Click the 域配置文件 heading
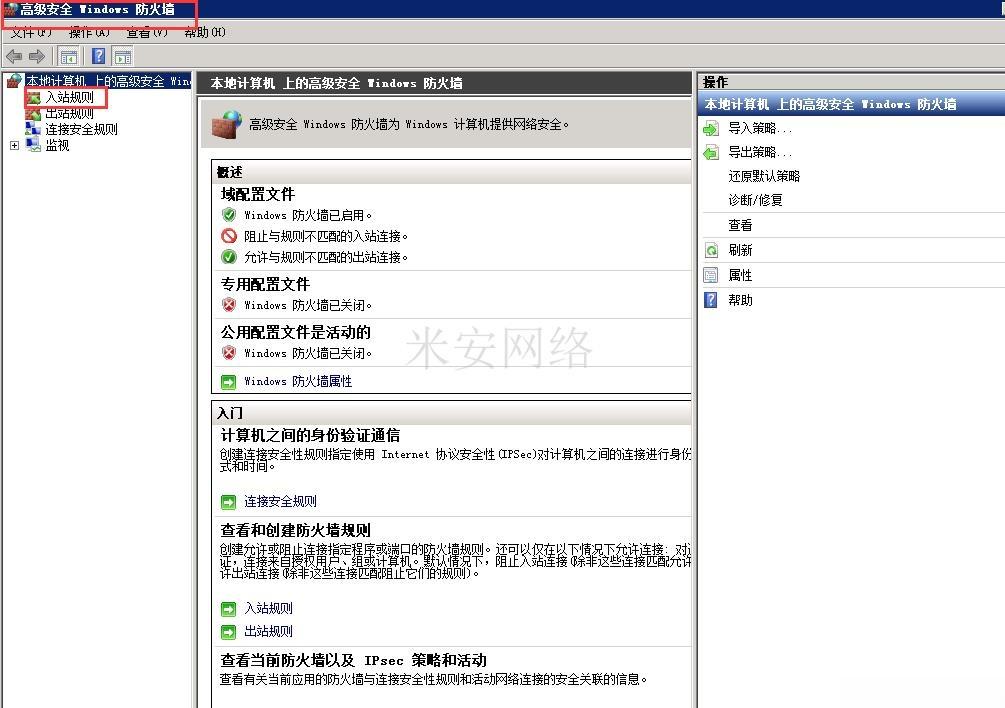 [258, 194]
